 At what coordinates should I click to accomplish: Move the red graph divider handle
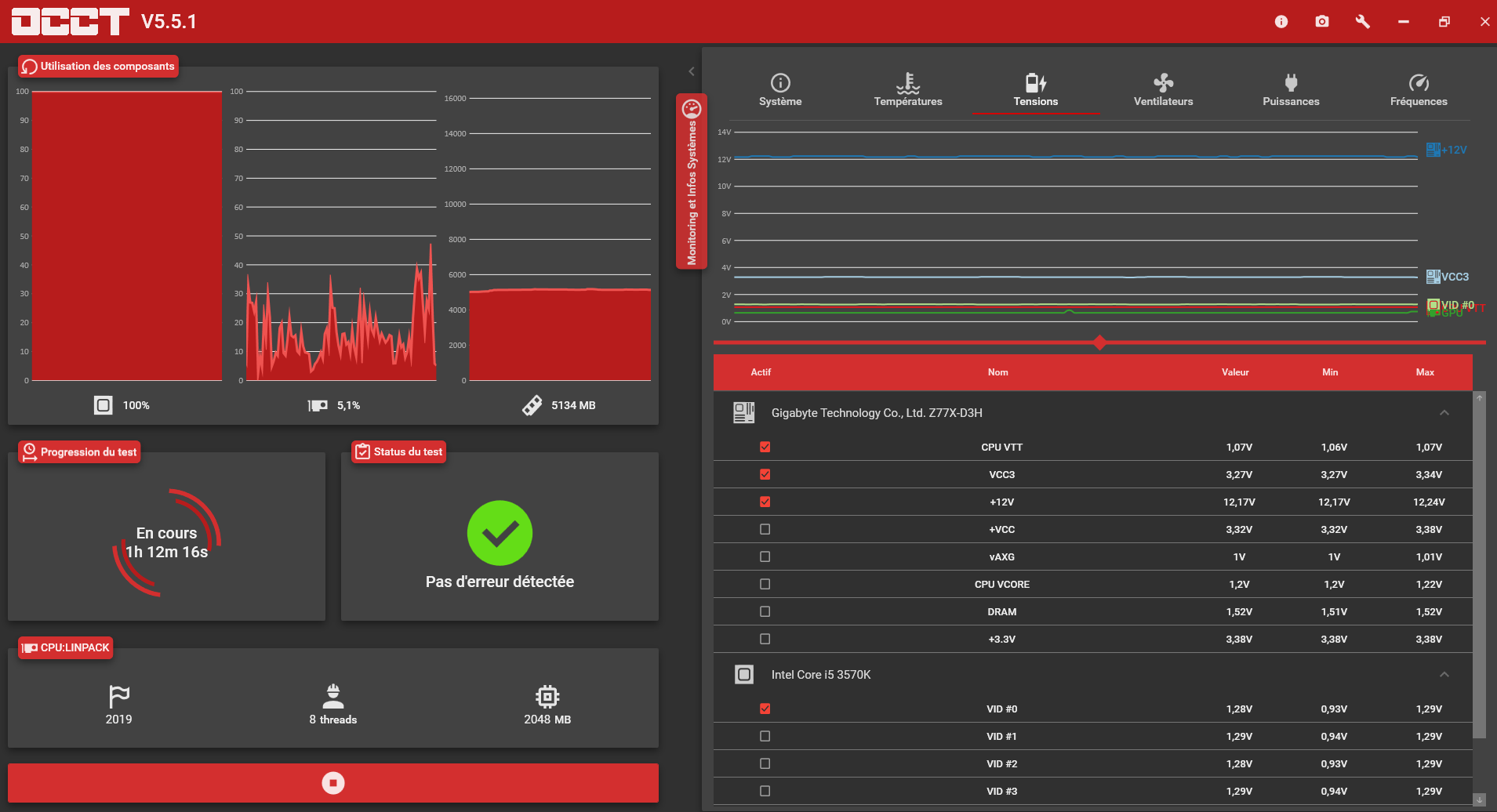click(x=1099, y=343)
